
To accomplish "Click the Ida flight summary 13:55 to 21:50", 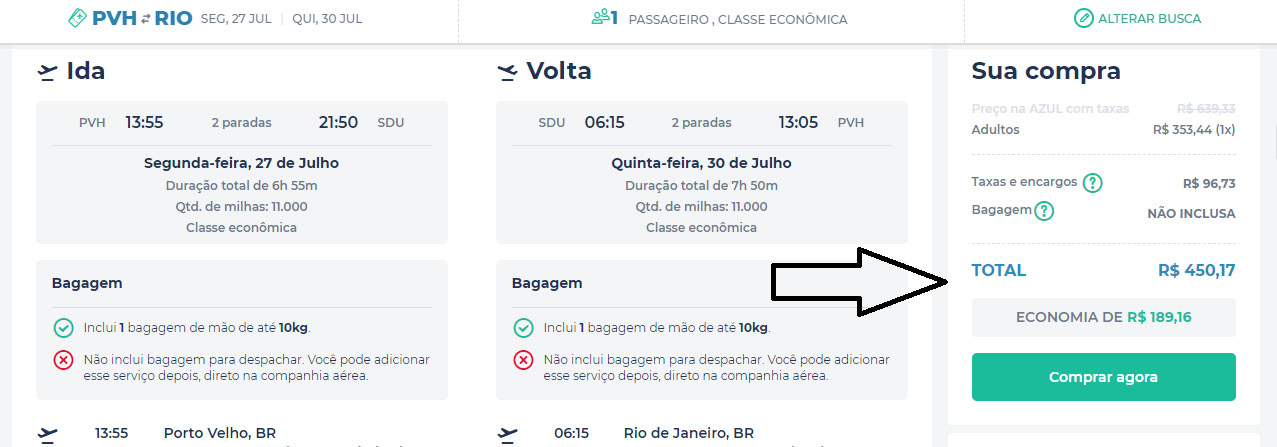I will click(x=241, y=123).
